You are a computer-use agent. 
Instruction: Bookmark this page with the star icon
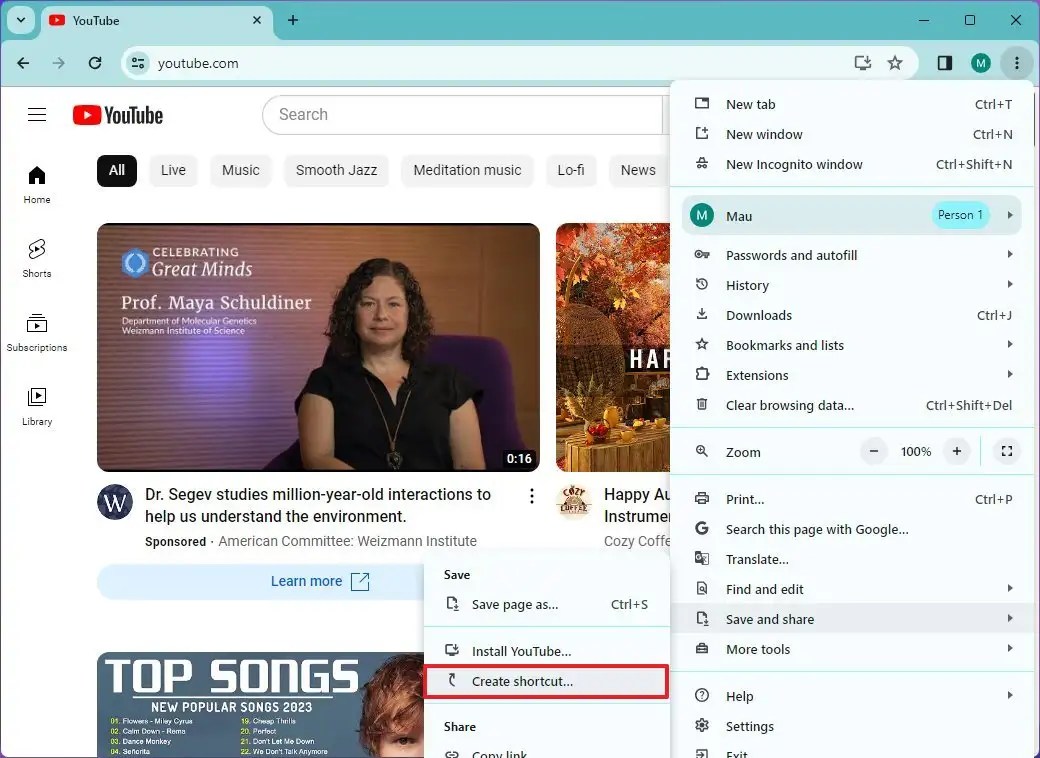tap(896, 62)
